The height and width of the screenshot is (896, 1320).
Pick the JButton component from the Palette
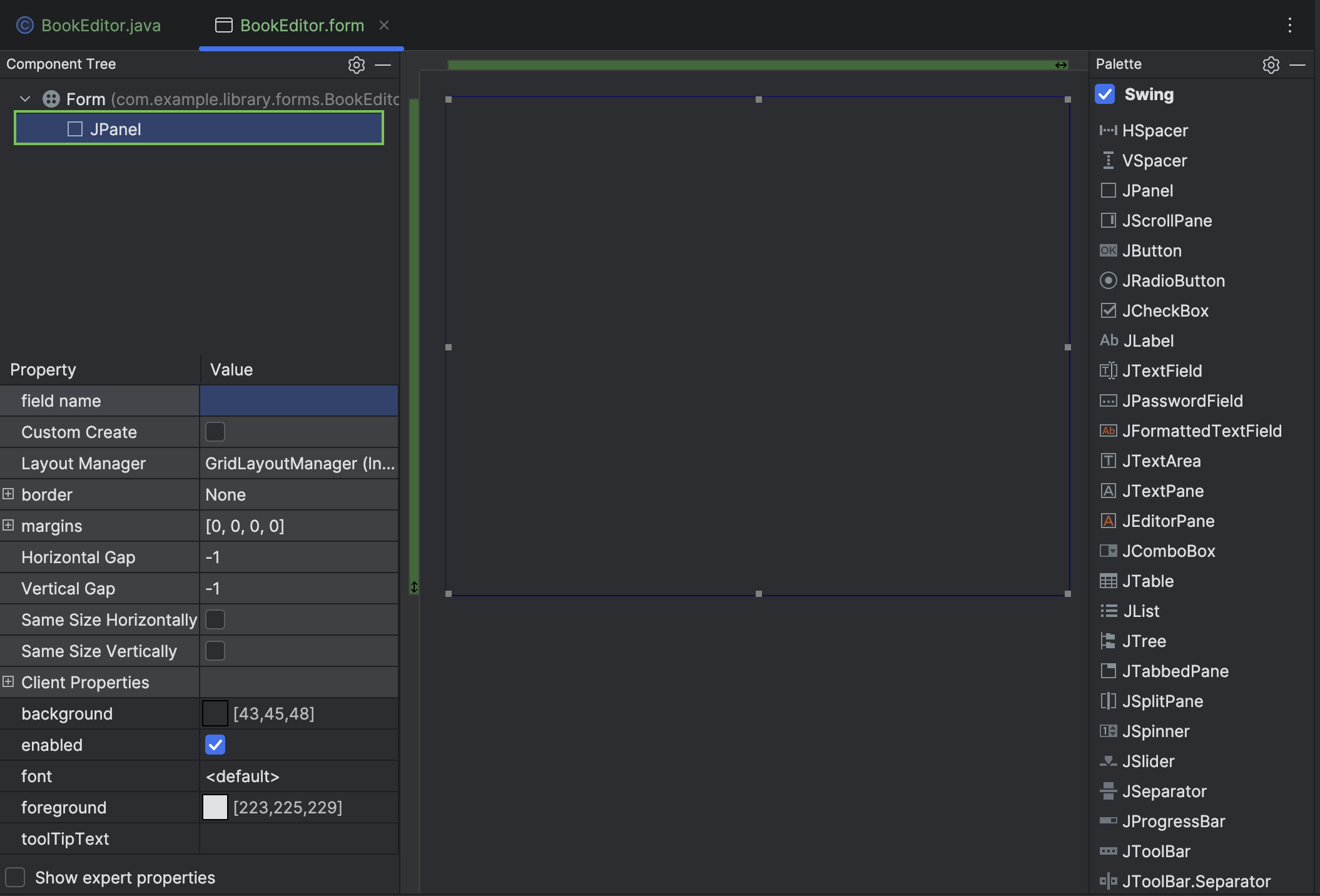click(x=1152, y=250)
